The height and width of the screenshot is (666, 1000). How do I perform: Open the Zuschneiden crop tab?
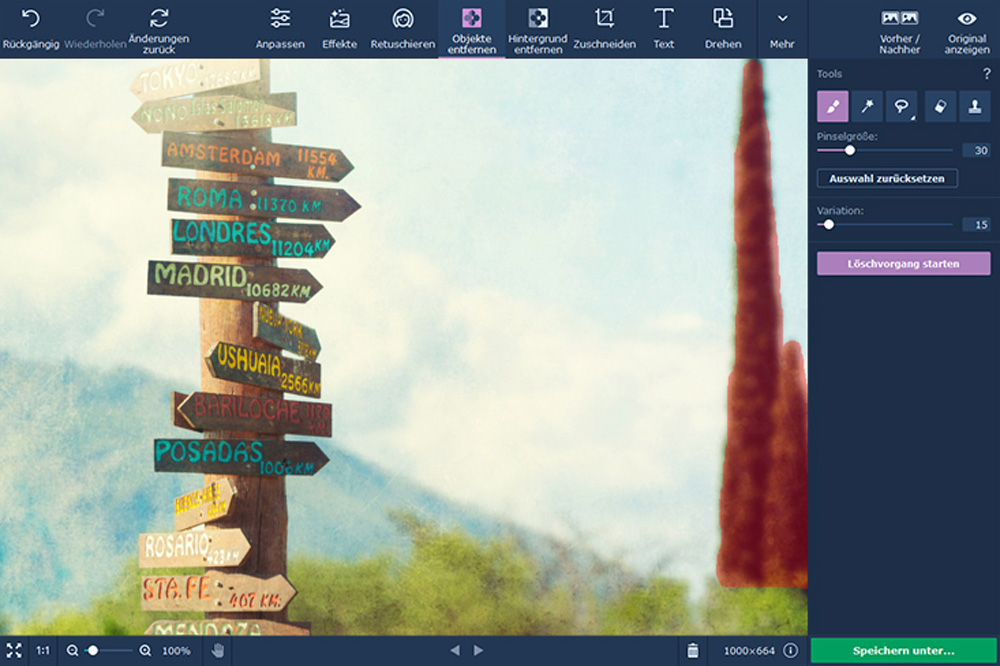pyautogui.click(x=604, y=29)
